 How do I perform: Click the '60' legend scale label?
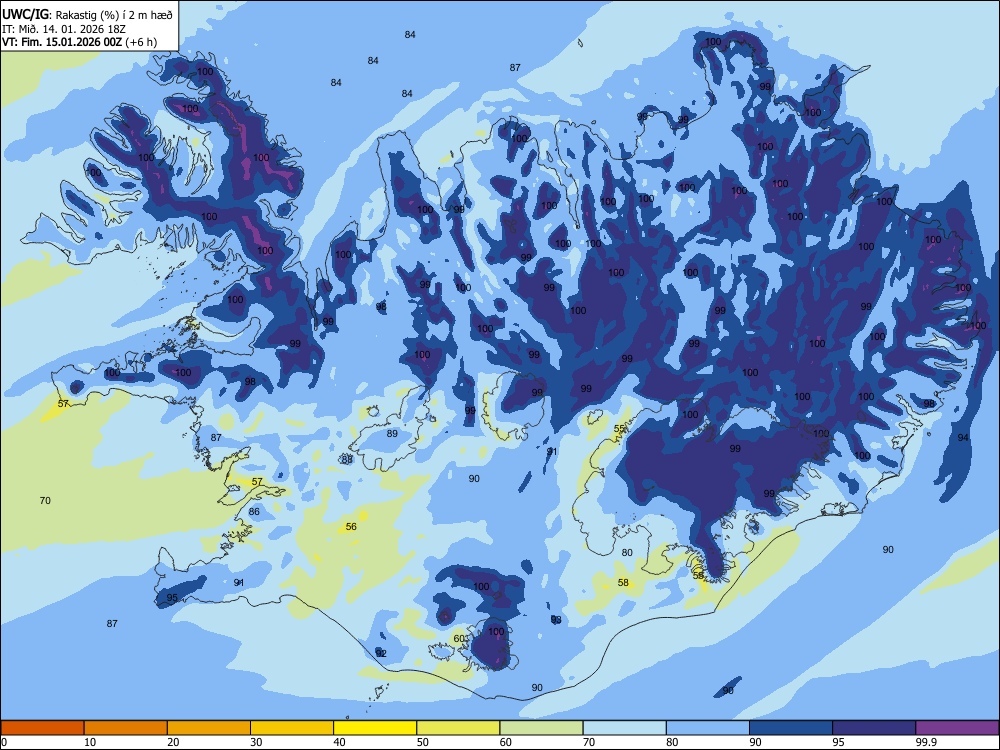[506, 742]
